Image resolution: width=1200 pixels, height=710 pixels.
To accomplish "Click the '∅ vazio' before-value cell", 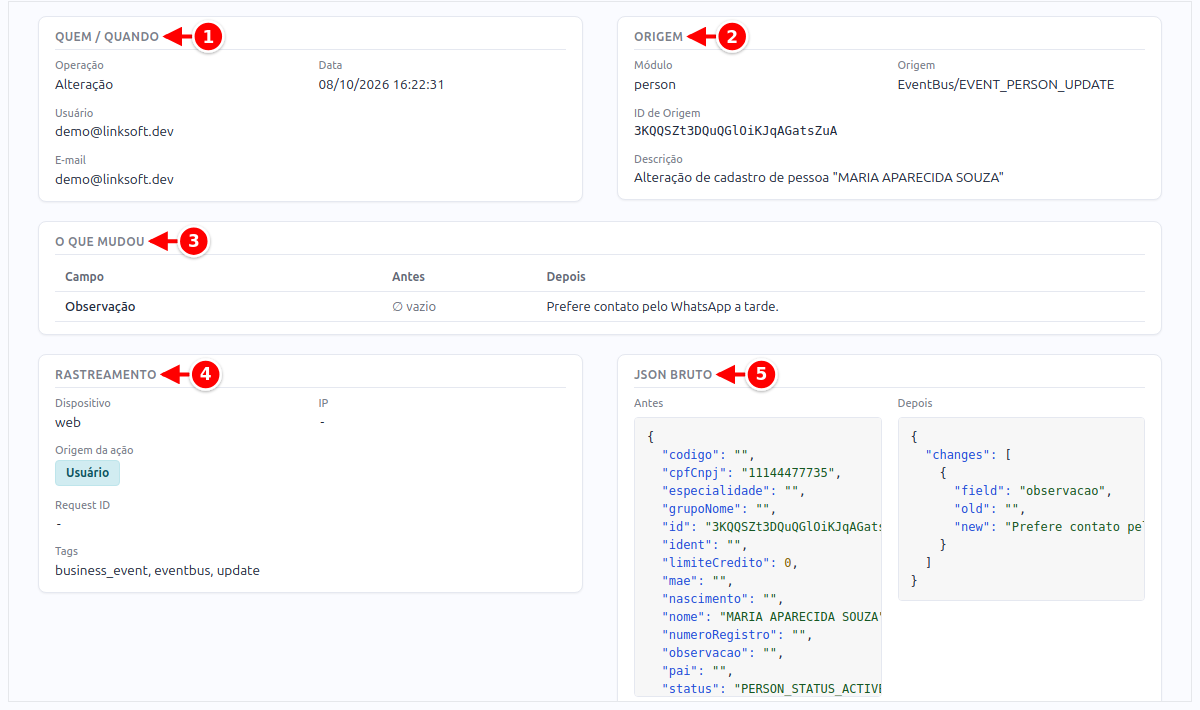I will 414,307.
